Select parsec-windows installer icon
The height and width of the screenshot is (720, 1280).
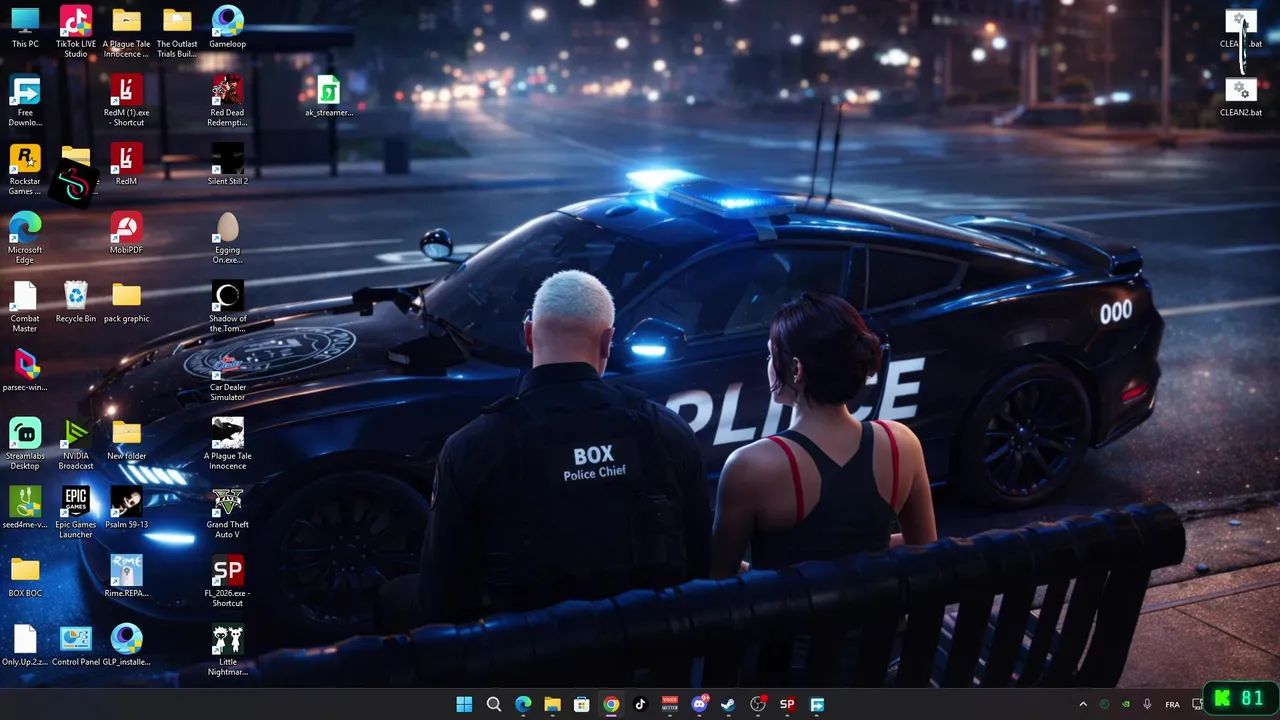25,371
